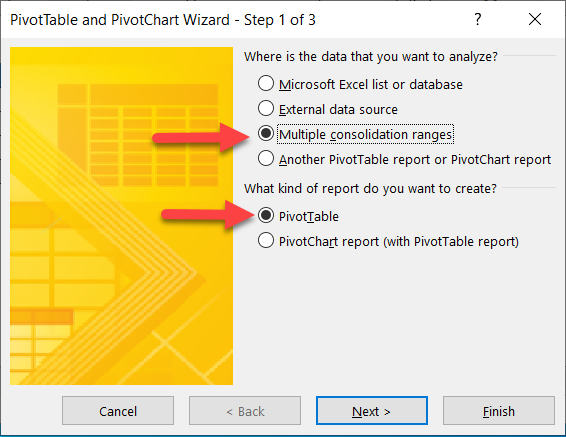
Task: Close the PivotTable wizard dialog
Action: (535, 19)
